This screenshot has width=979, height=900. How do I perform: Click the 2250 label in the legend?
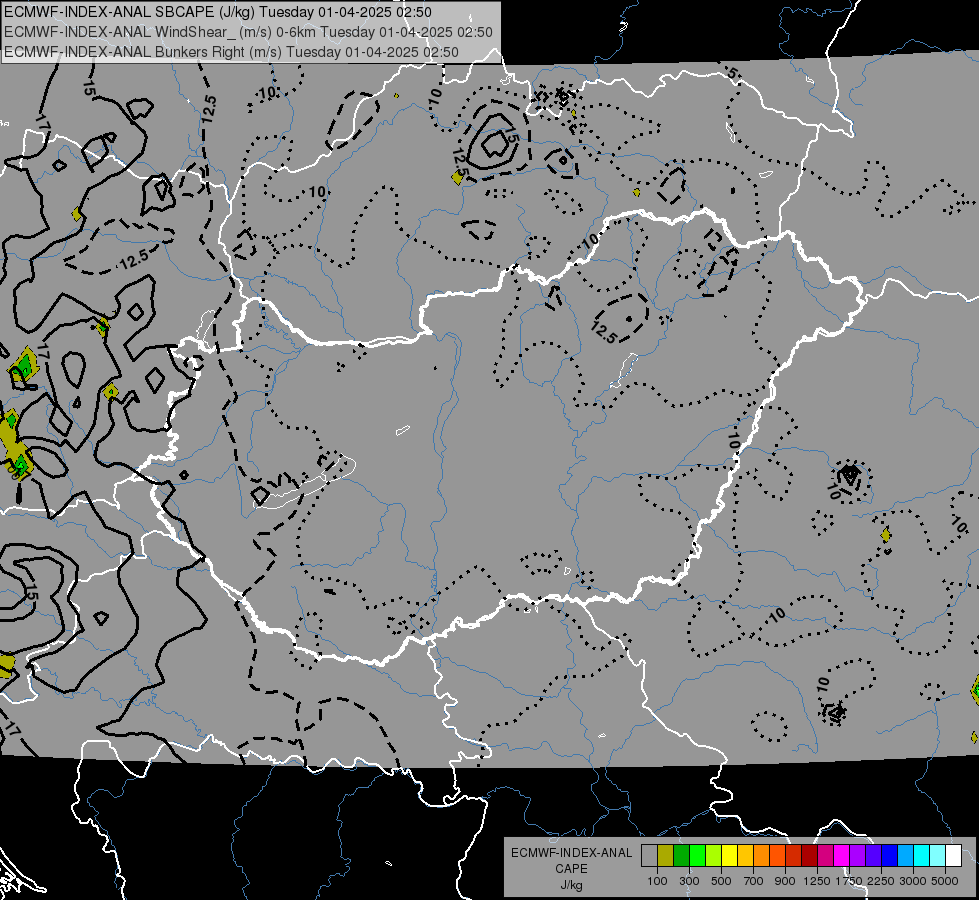tap(881, 881)
